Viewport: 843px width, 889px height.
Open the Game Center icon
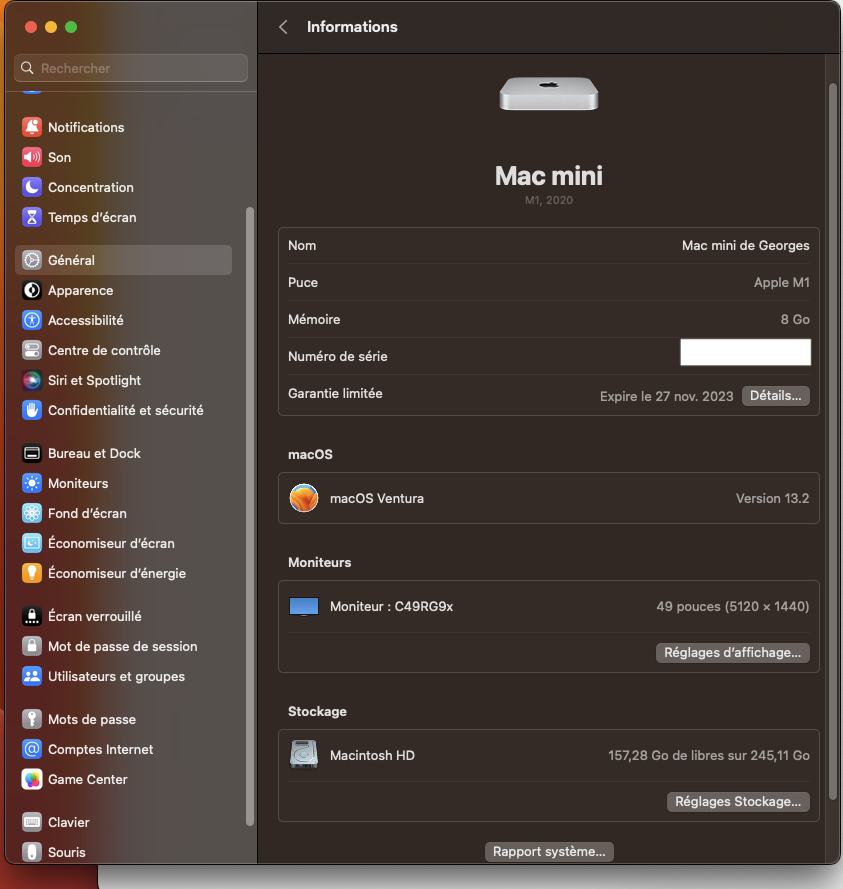point(32,780)
